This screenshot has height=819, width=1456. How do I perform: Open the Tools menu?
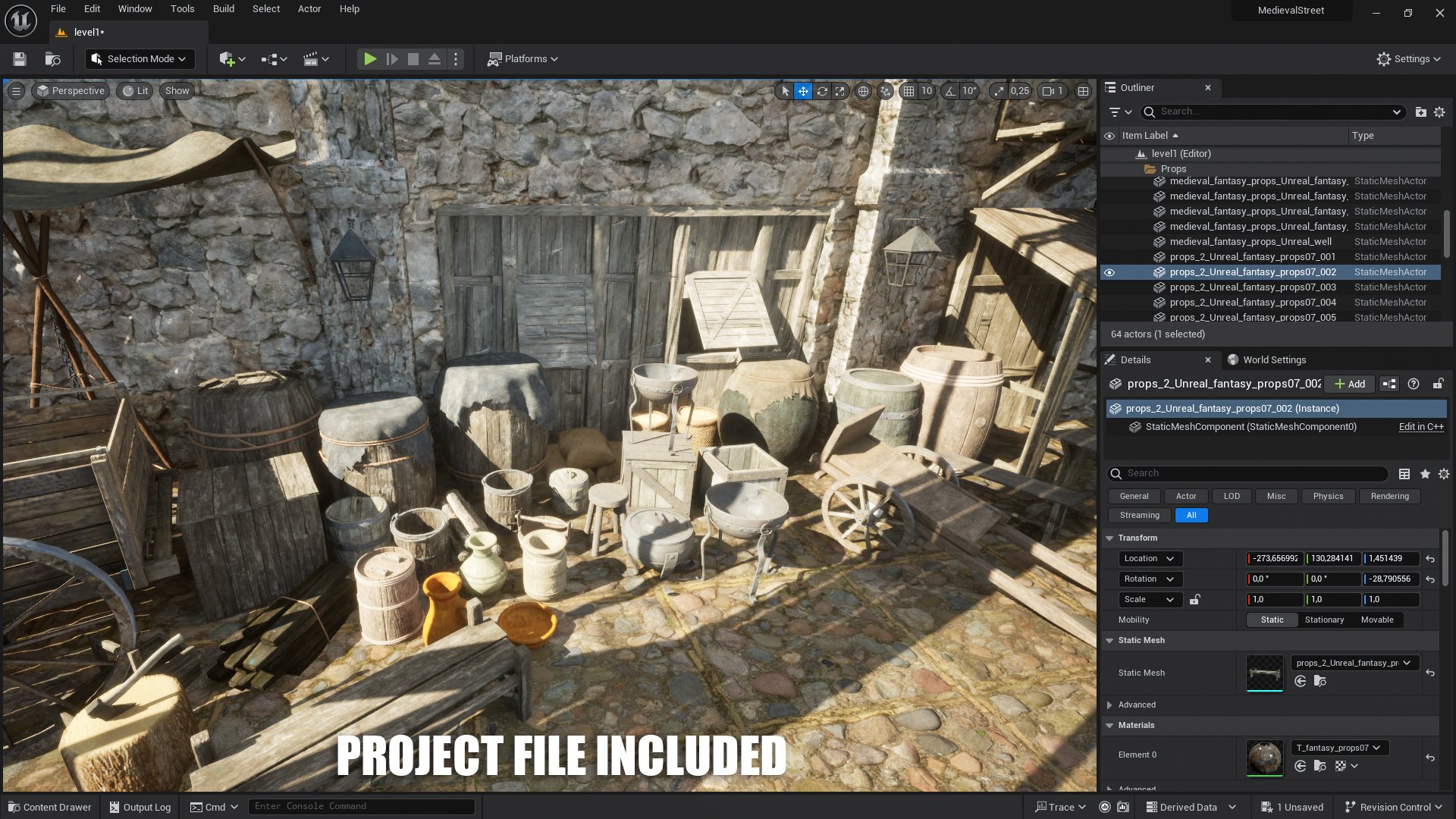click(182, 9)
